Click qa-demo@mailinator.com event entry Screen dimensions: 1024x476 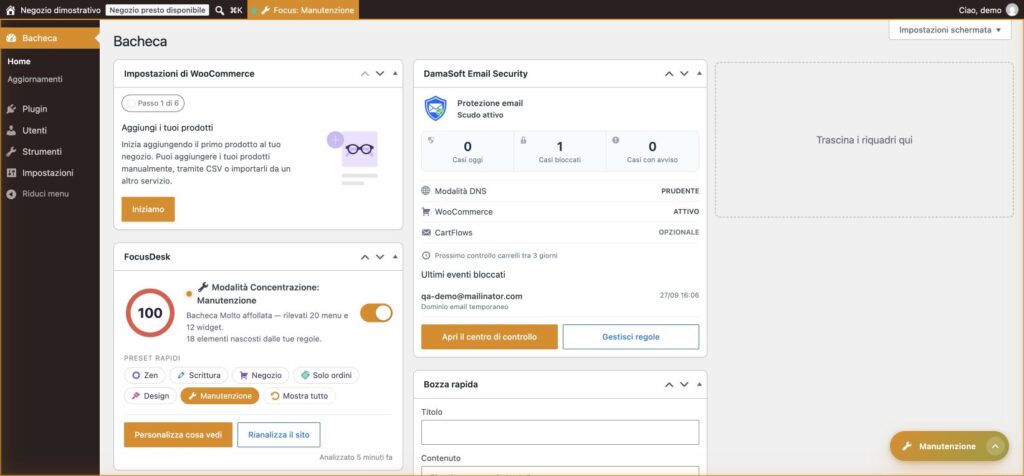pos(560,301)
